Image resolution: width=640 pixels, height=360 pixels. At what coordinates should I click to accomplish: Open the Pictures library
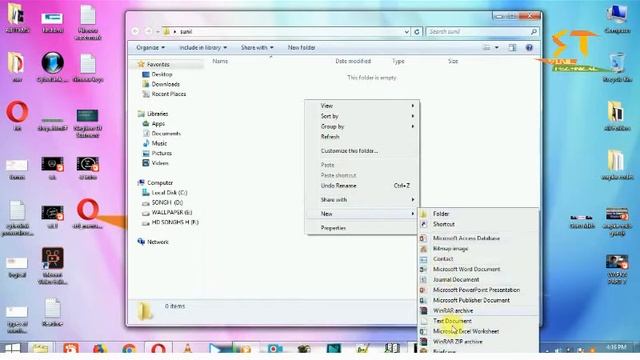(x=162, y=153)
